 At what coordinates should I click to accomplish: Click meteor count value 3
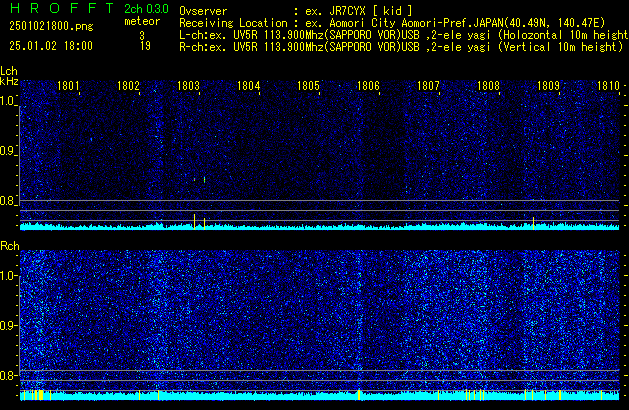click(x=142, y=35)
